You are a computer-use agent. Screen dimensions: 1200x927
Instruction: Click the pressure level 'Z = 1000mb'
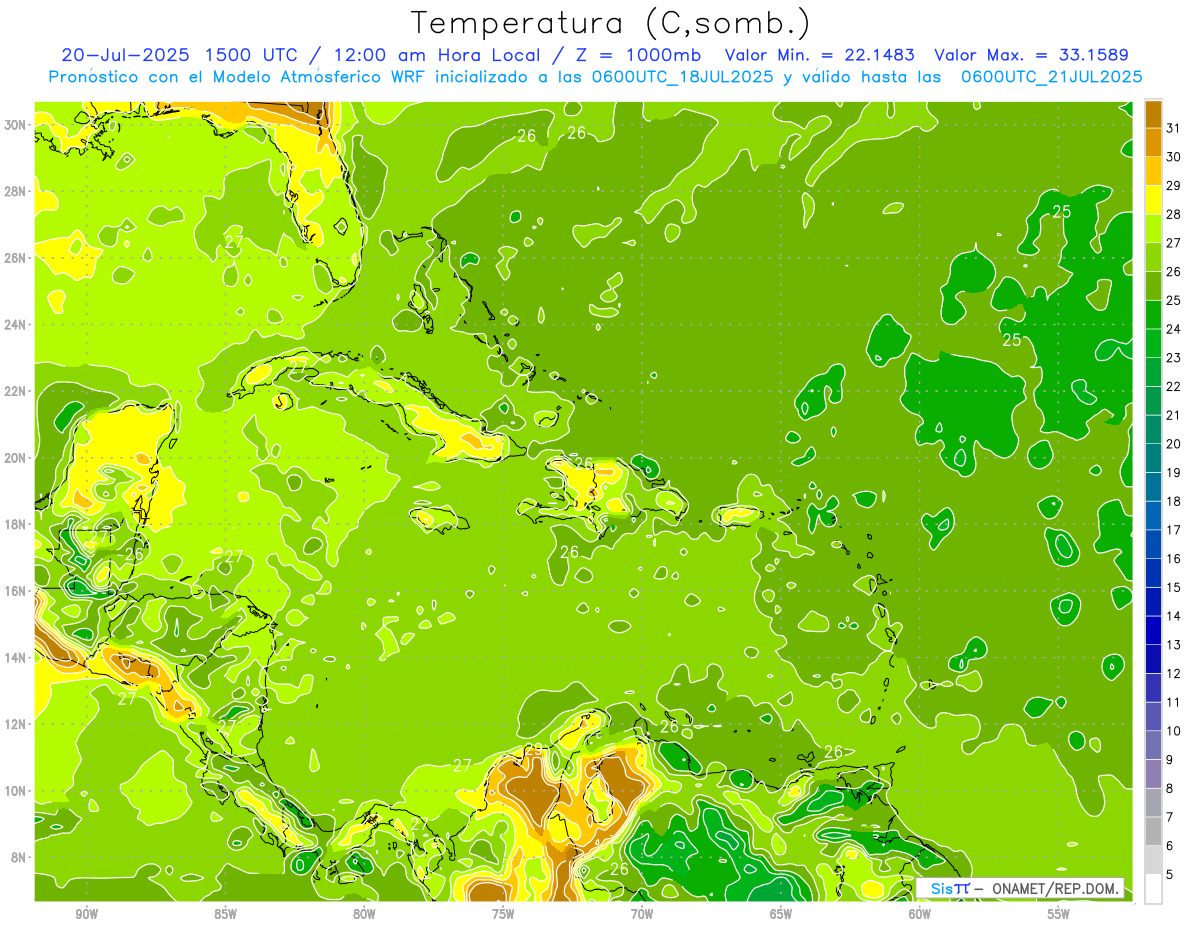click(638, 55)
